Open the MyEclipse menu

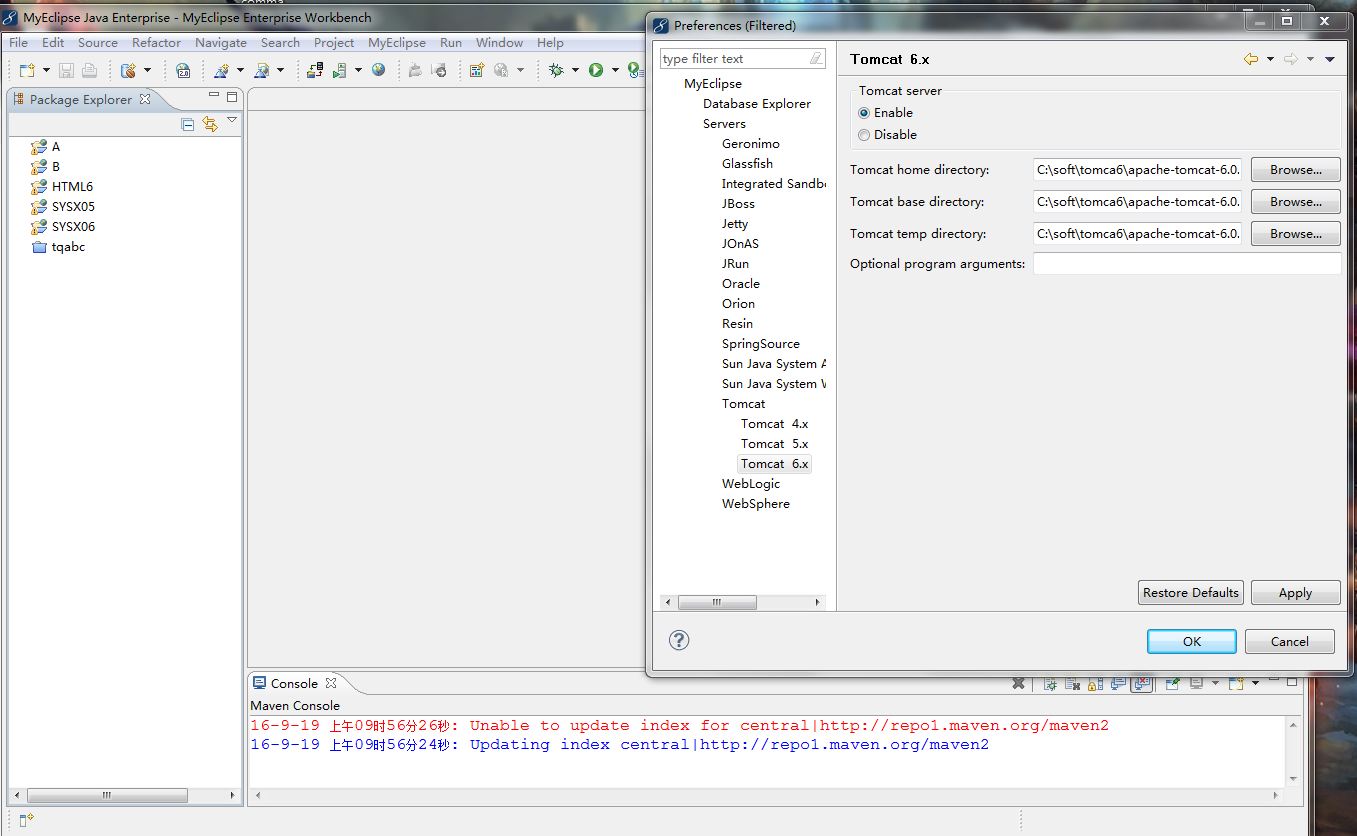pyautogui.click(x=396, y=42)
